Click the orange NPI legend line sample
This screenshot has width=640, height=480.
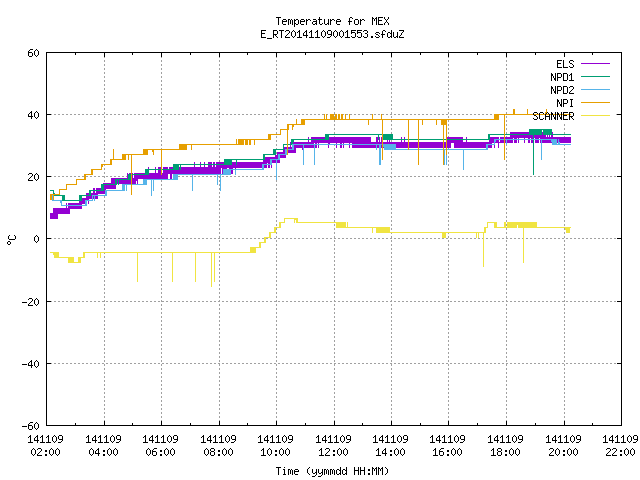(595, 102)
